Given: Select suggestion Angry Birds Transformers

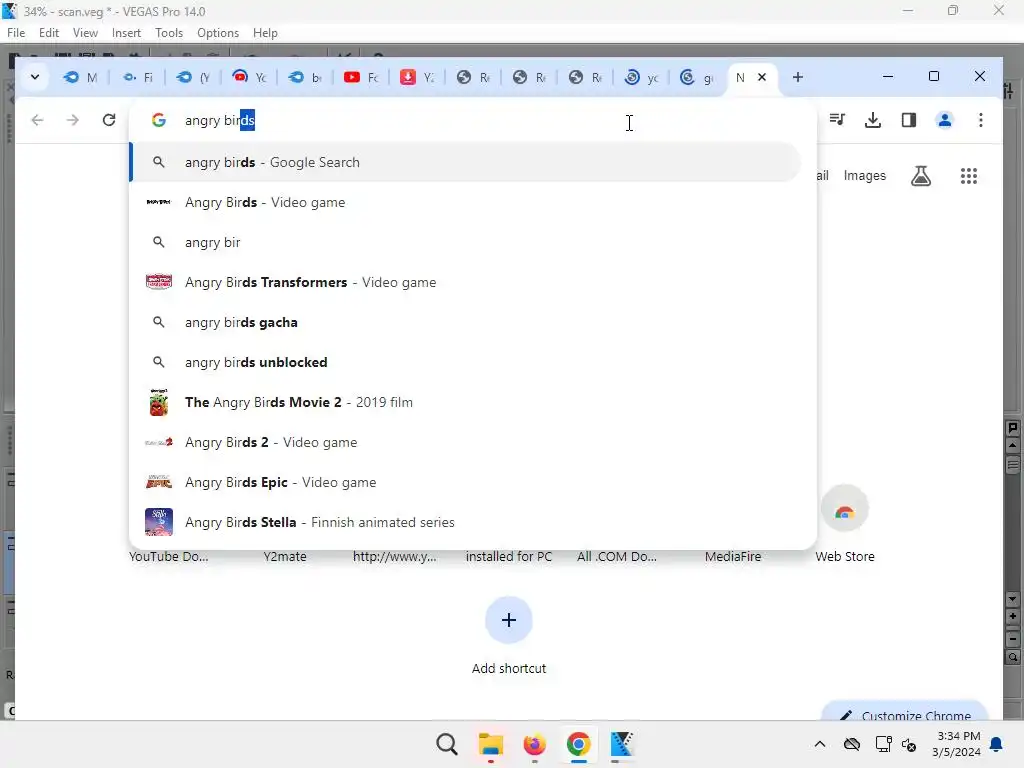Looking at the screenshot, I should (x=465, y=282).
